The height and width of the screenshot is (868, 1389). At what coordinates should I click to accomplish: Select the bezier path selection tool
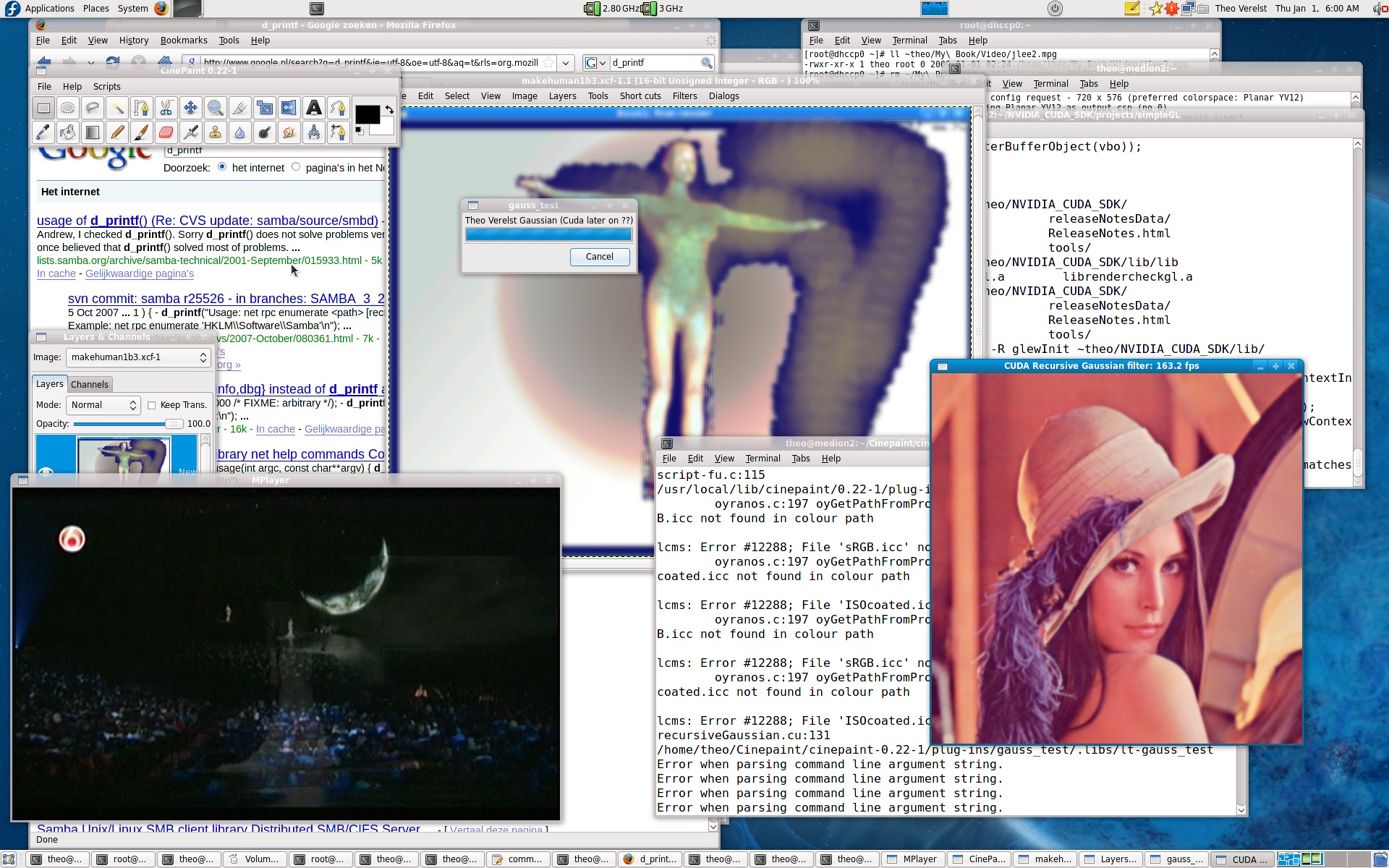[x=142, y=109]
